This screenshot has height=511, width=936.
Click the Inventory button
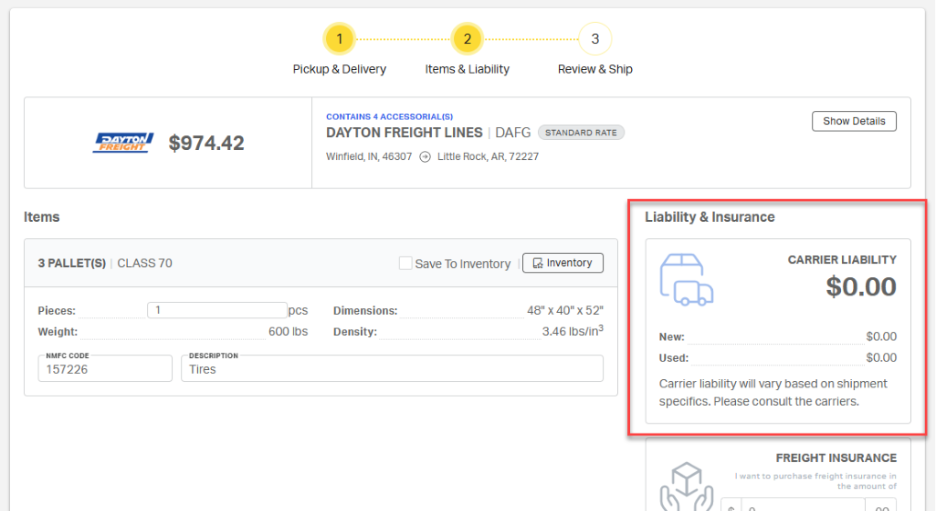(x=563, y=263)
